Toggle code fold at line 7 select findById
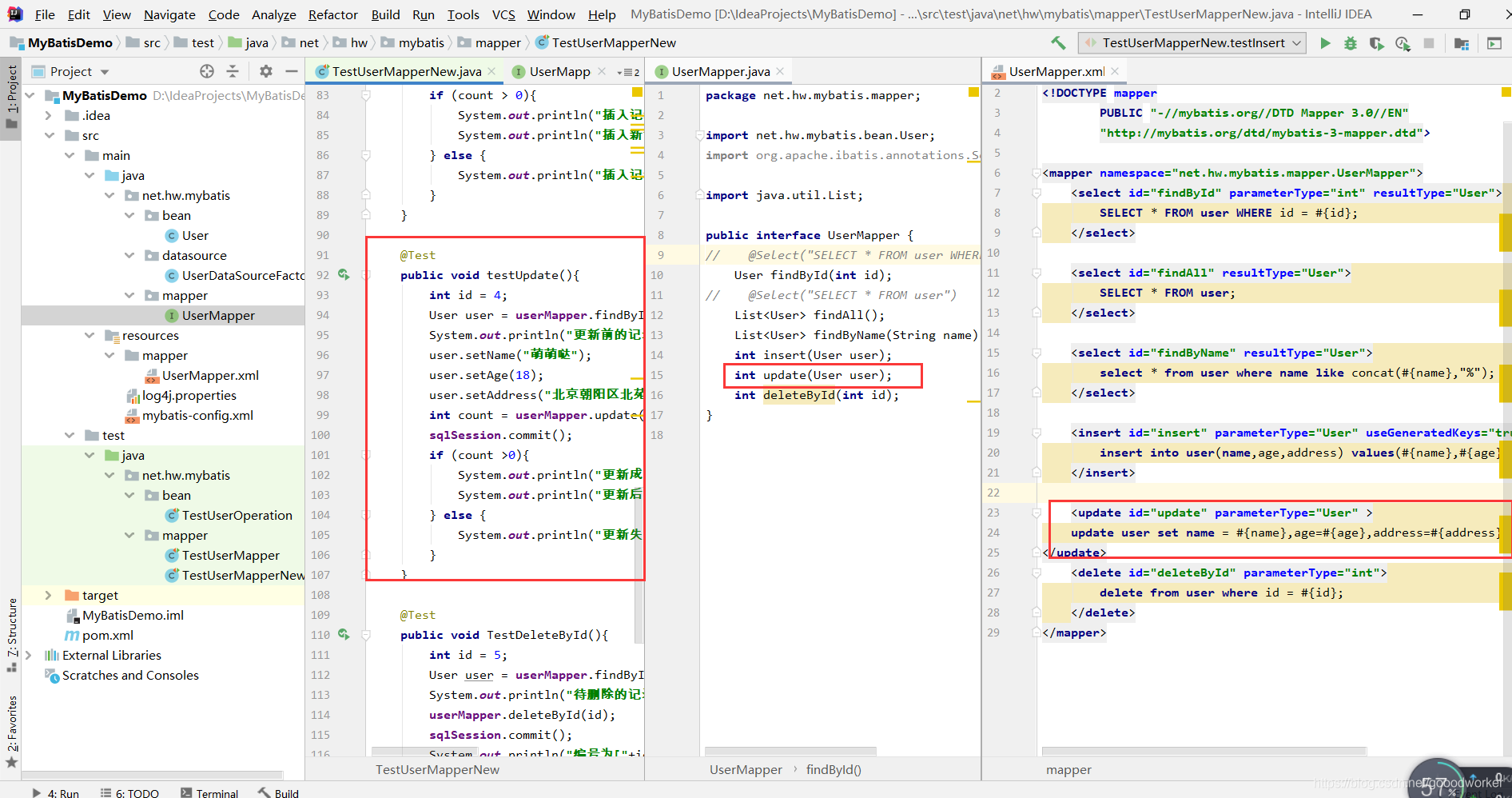 [x=1037, y=193]
